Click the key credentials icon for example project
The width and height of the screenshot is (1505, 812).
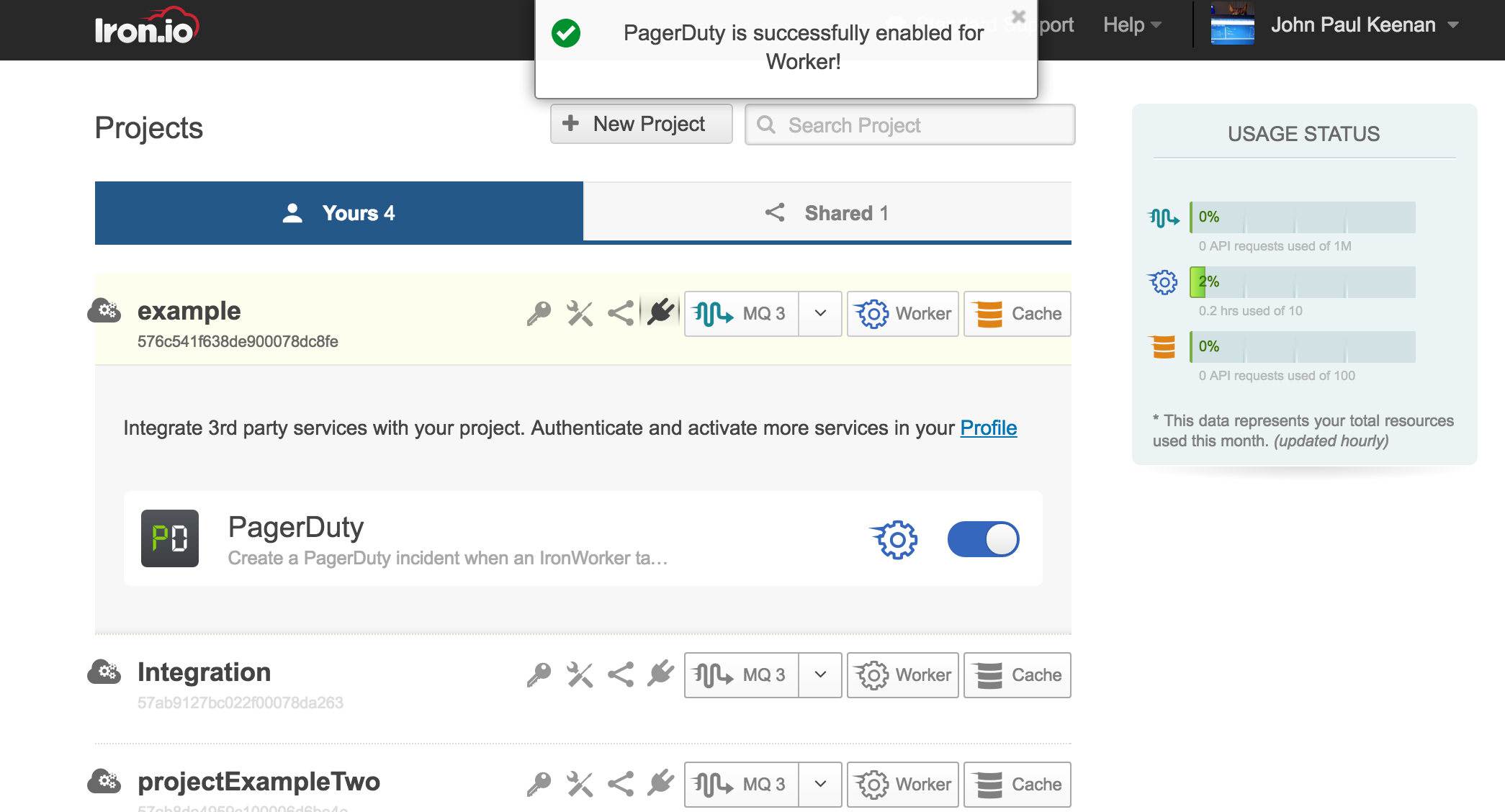click(x=539, y=313)
